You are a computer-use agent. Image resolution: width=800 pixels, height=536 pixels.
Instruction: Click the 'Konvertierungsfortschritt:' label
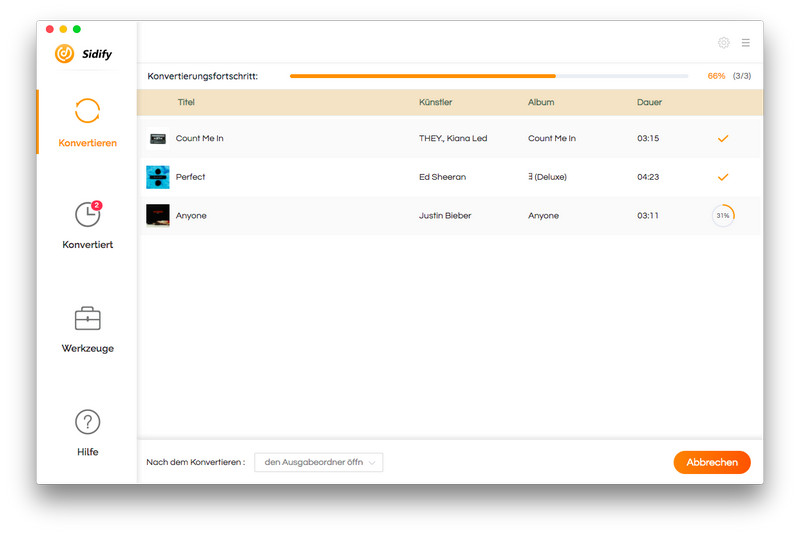(203, 76)
